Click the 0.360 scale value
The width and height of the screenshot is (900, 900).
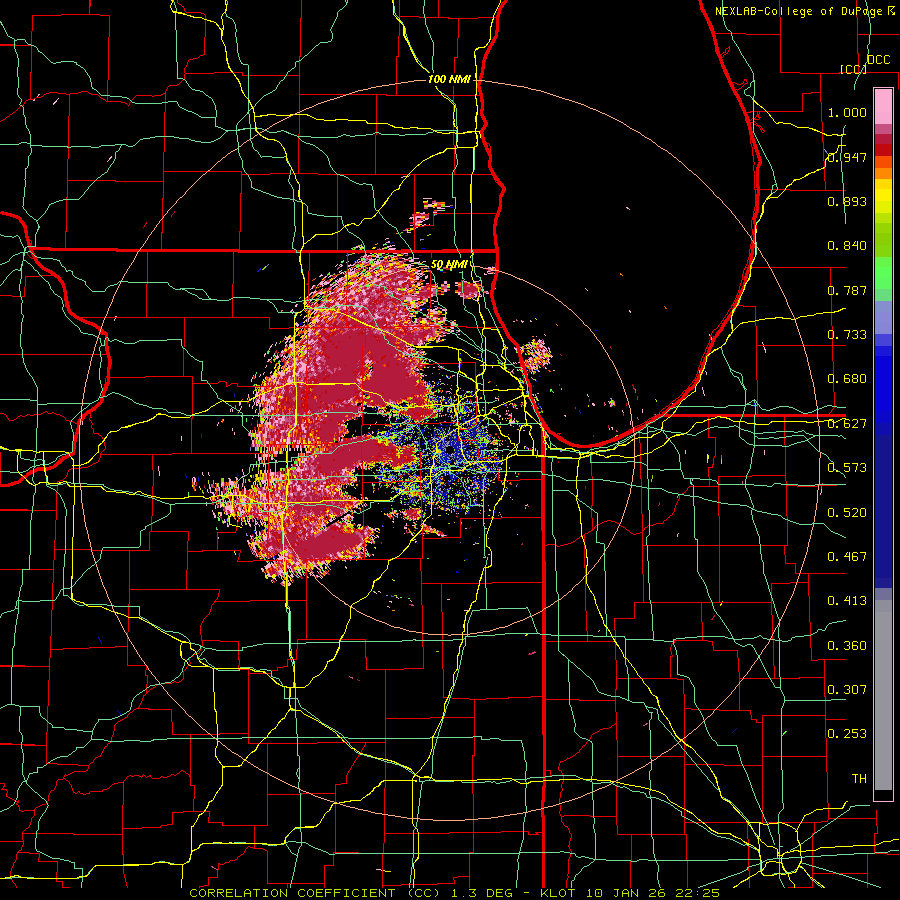tap(847, 646)
